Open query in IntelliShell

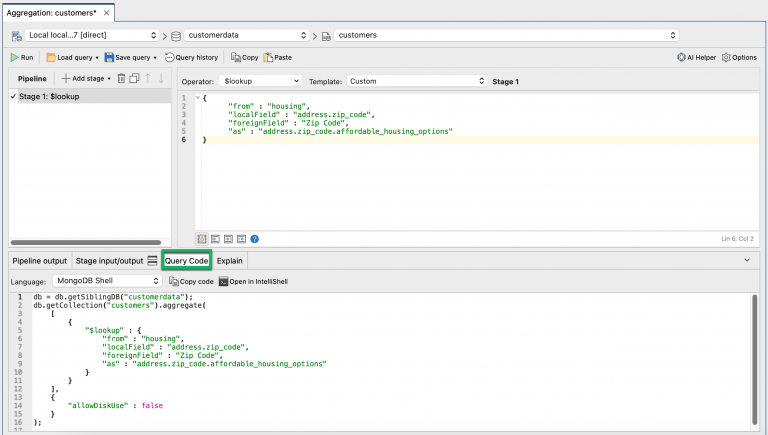click(x=253, y=282)
